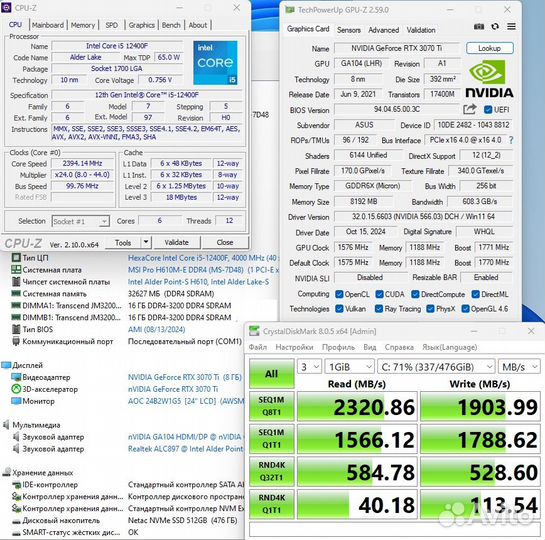This screenshot has height=540, width=545.
Task: Click the BIOS share/export icon in GPU-Z
Action: 470,109
